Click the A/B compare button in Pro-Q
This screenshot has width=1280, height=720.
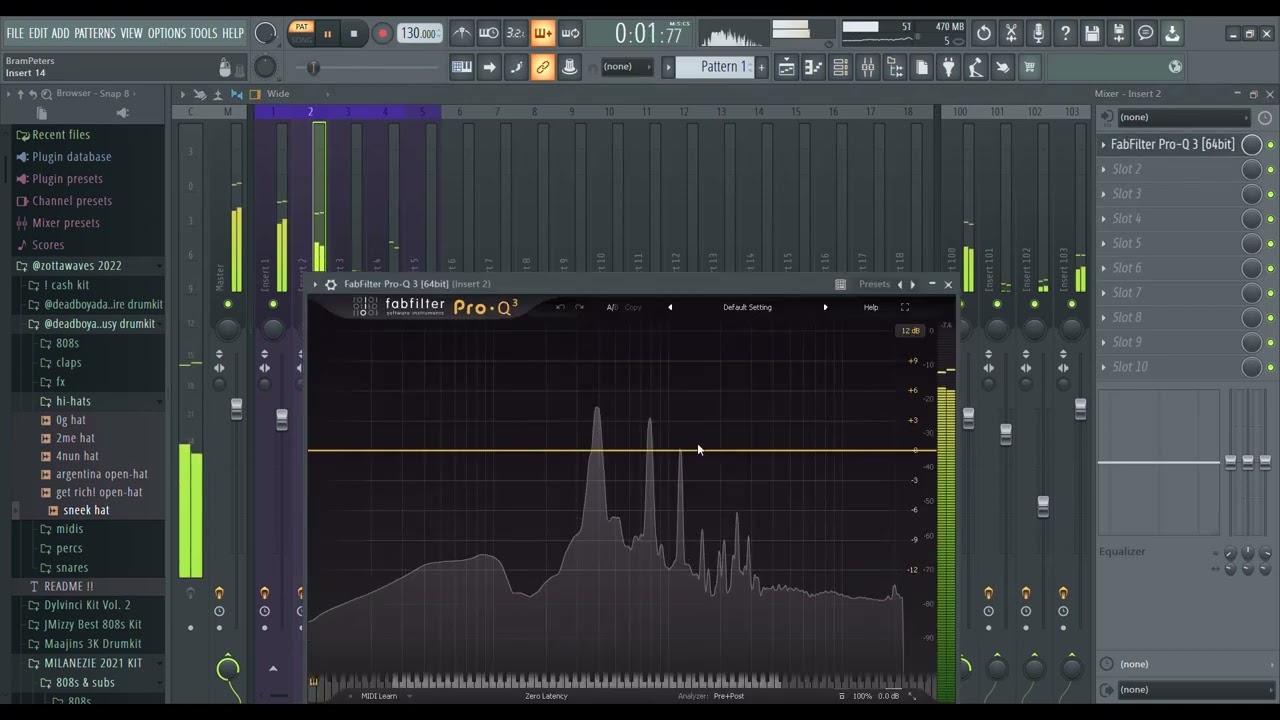point(612,307)
